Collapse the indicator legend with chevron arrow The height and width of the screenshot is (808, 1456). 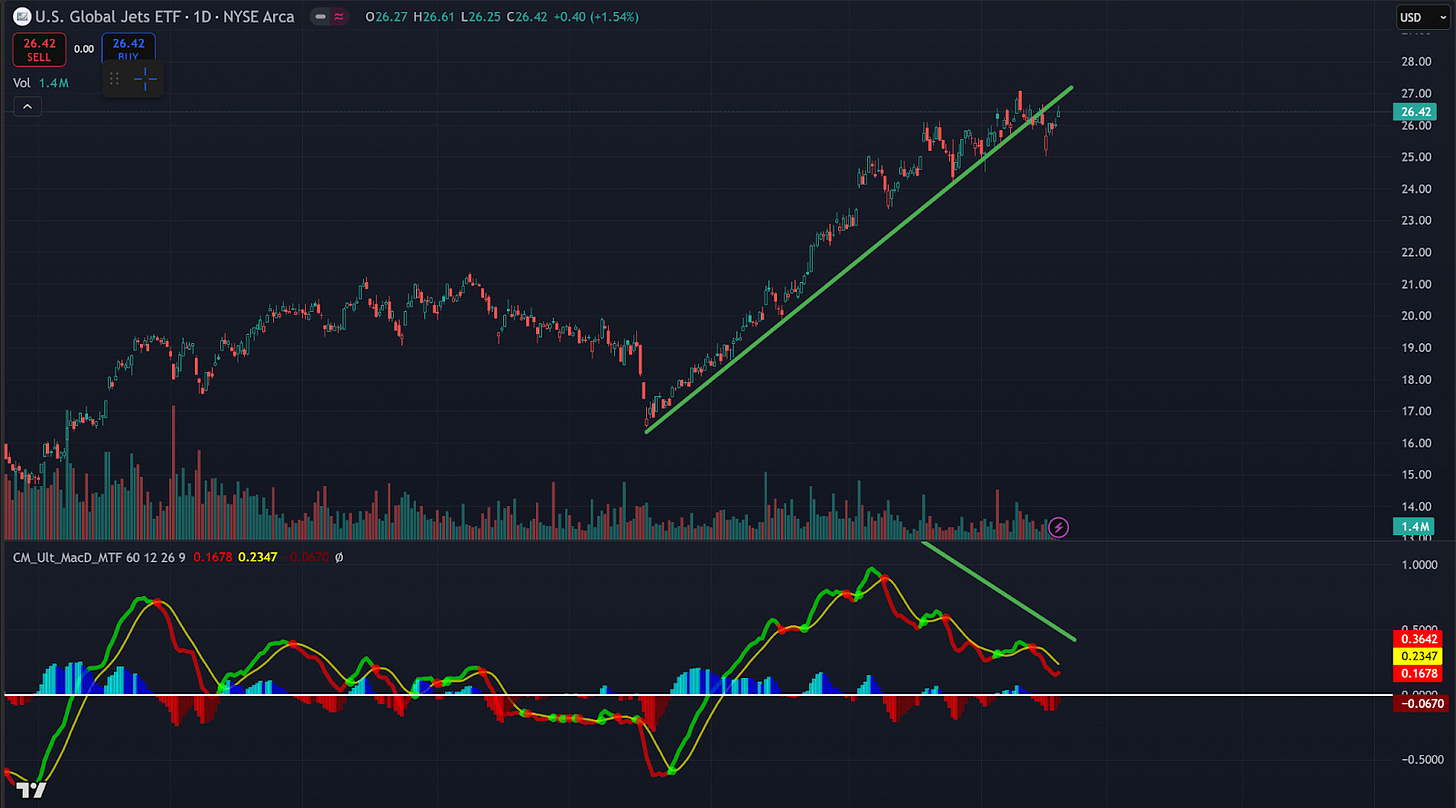pos(27,106)
